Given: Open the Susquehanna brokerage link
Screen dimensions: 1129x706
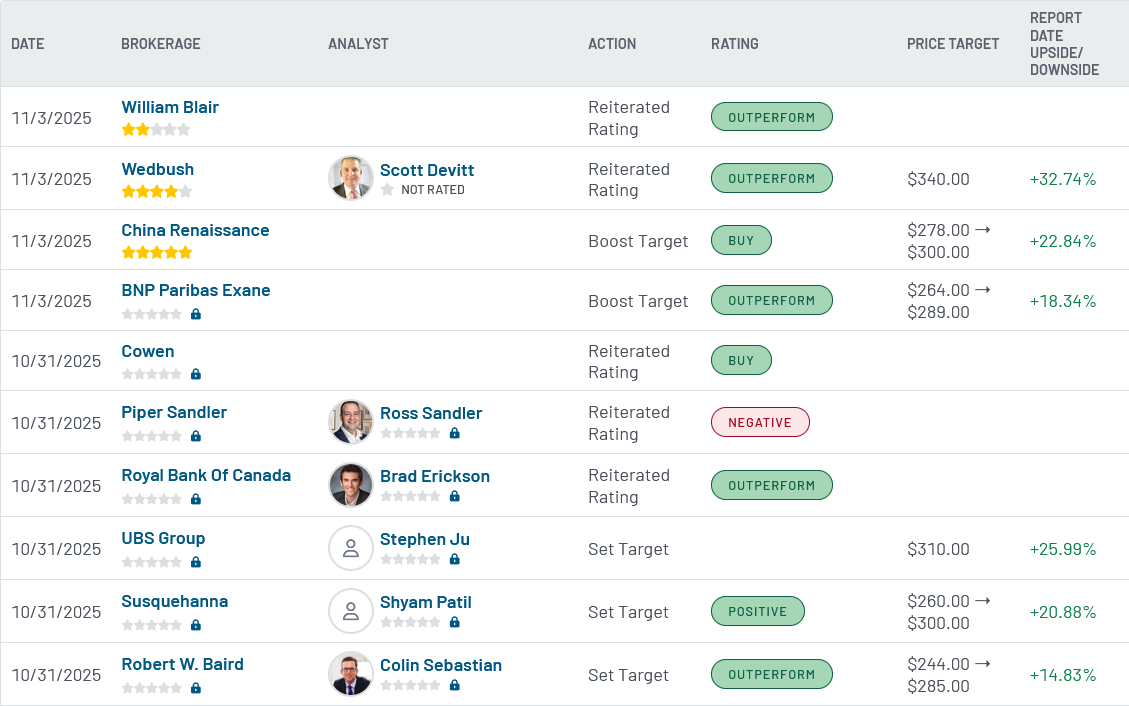Looking at the screenshot, I should (x=175, y=601).
